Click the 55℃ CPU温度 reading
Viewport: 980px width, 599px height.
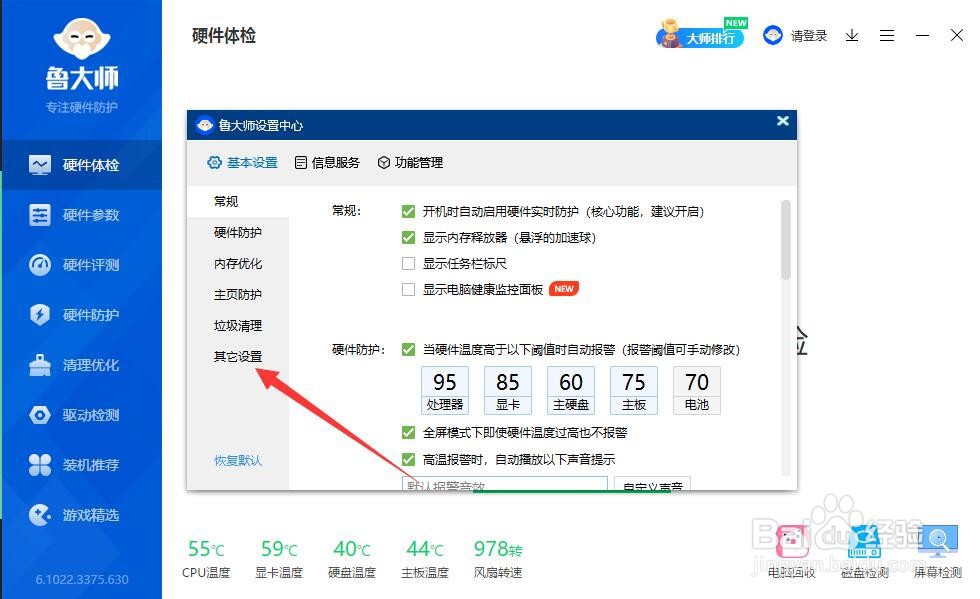point(206,559)
